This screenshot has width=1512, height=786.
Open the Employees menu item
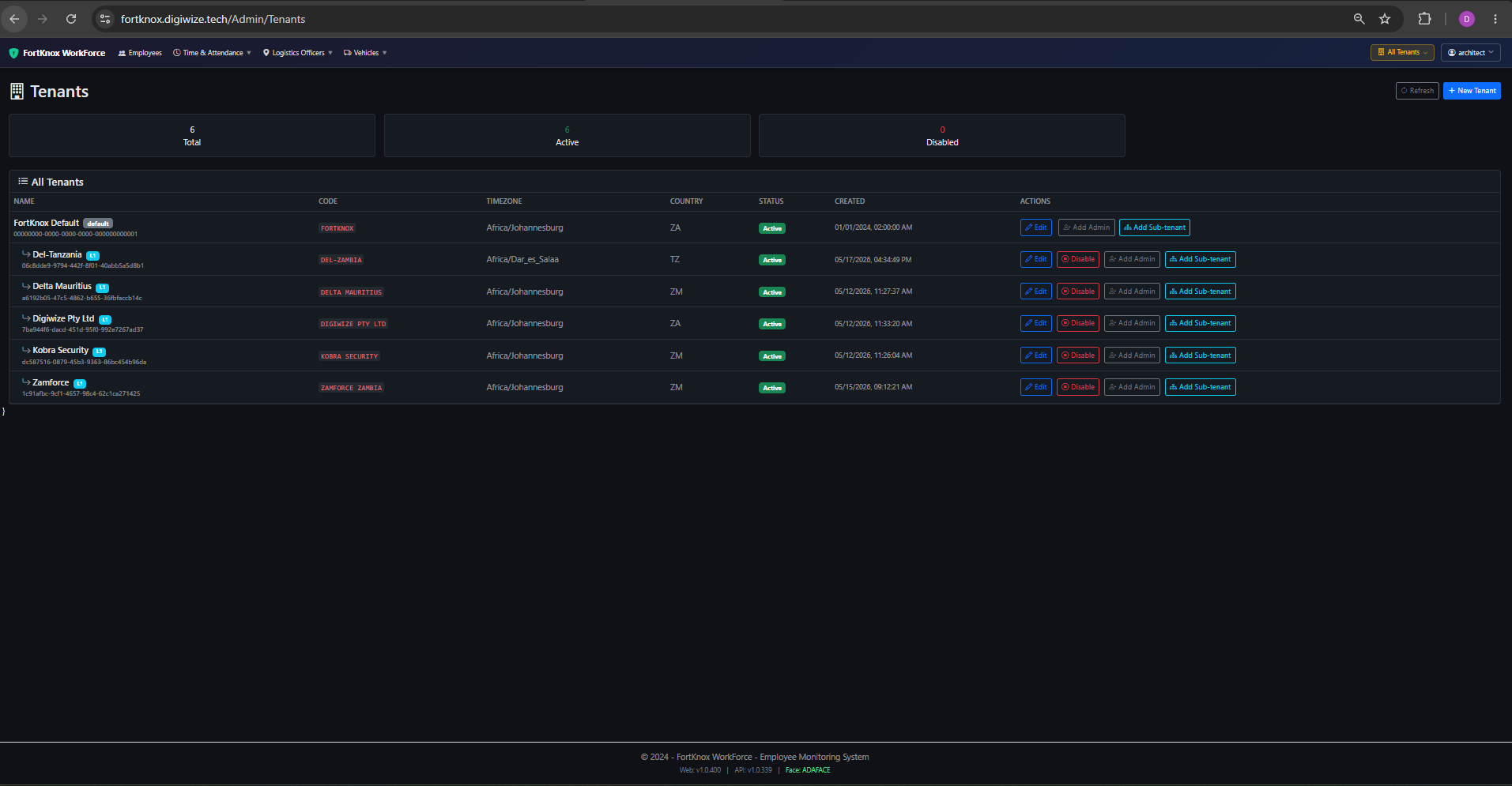tap(140, 53)
